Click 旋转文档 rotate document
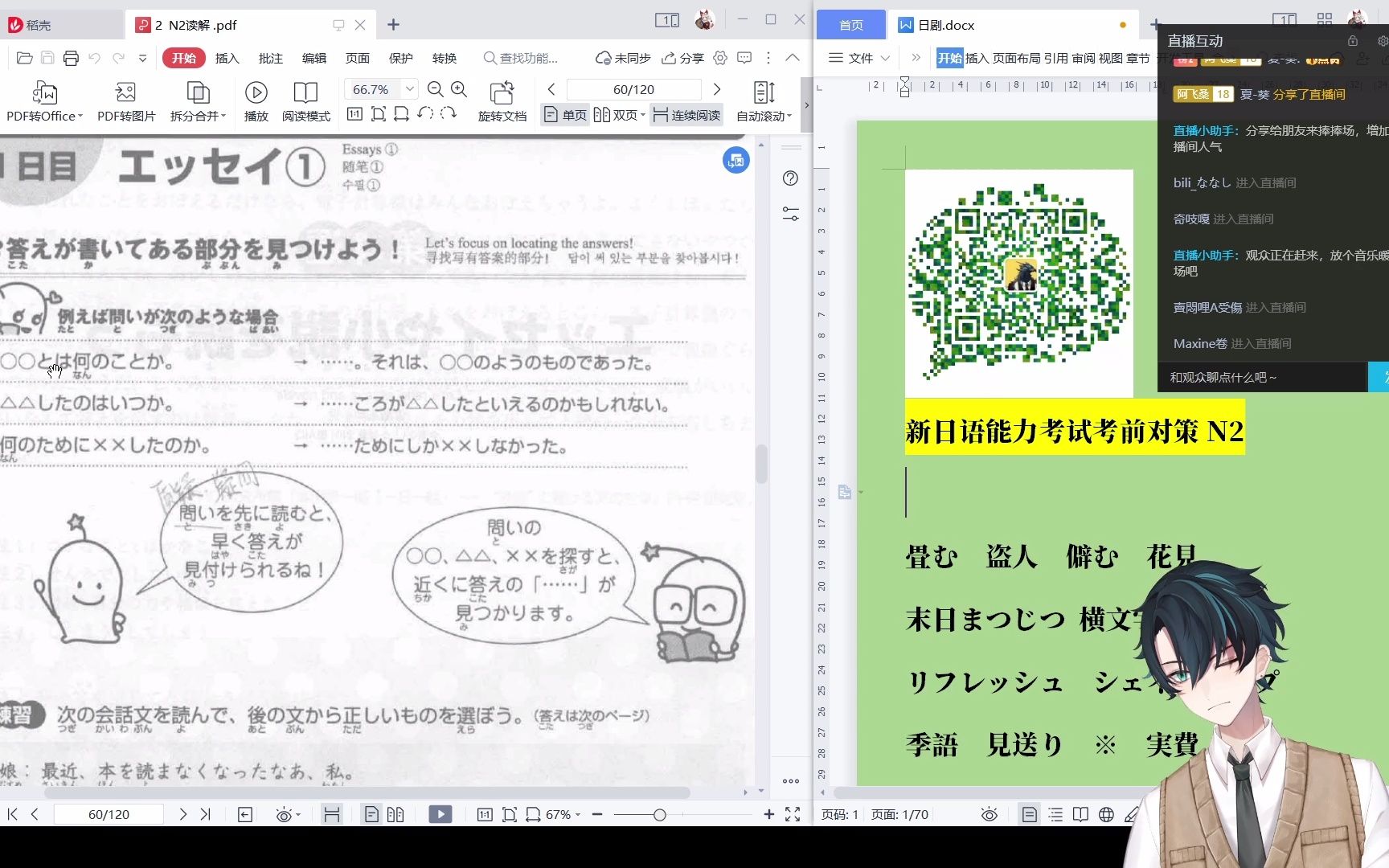1389x868 pixels. pos(502,101)
